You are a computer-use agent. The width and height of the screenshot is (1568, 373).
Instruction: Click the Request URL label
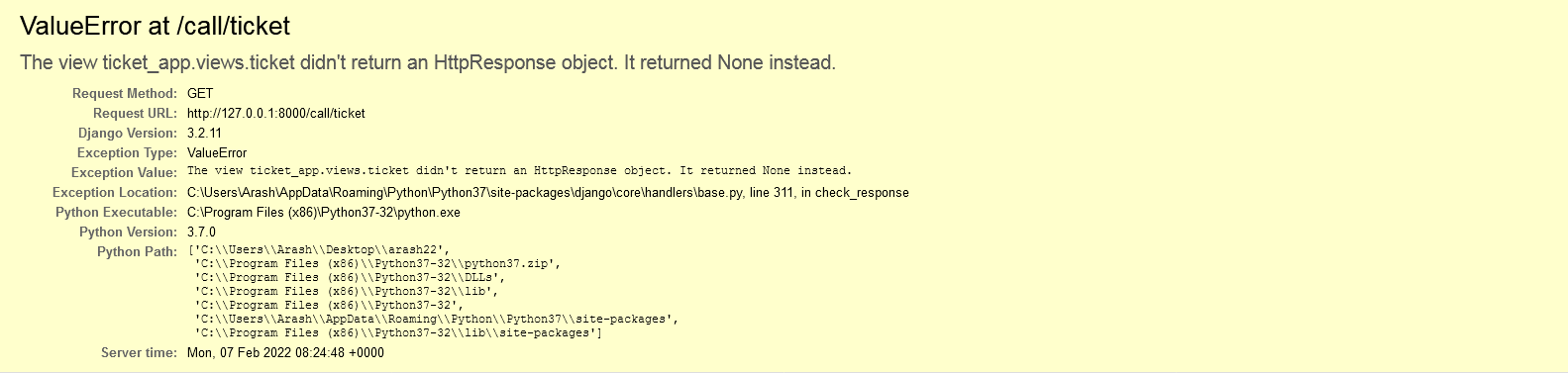pos(136,114)
